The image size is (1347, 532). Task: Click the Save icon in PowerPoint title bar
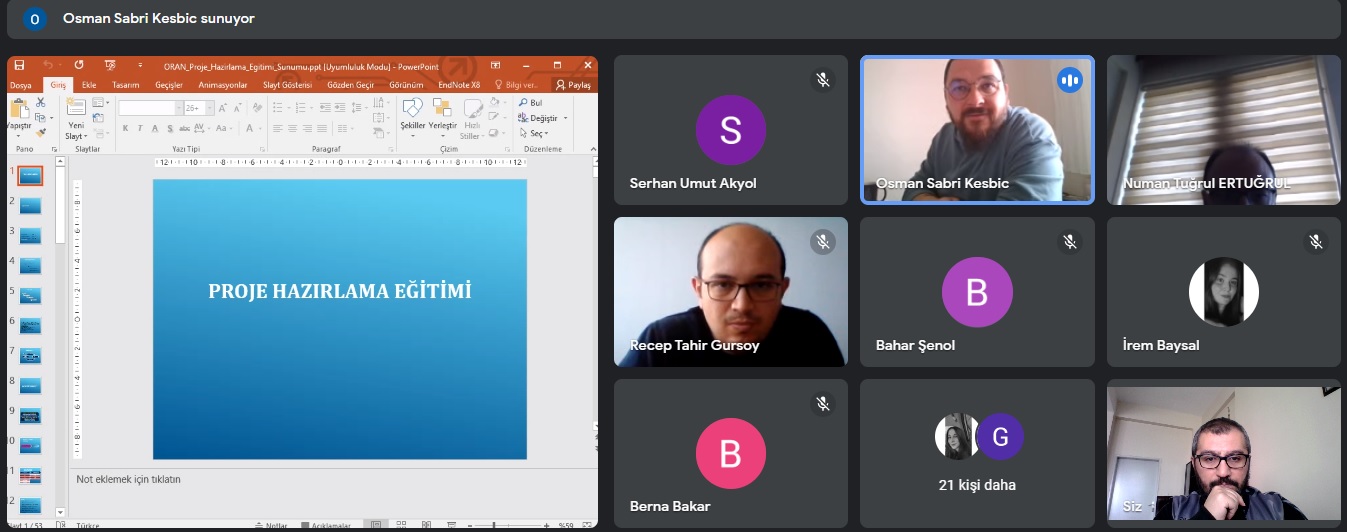(19, 65)
